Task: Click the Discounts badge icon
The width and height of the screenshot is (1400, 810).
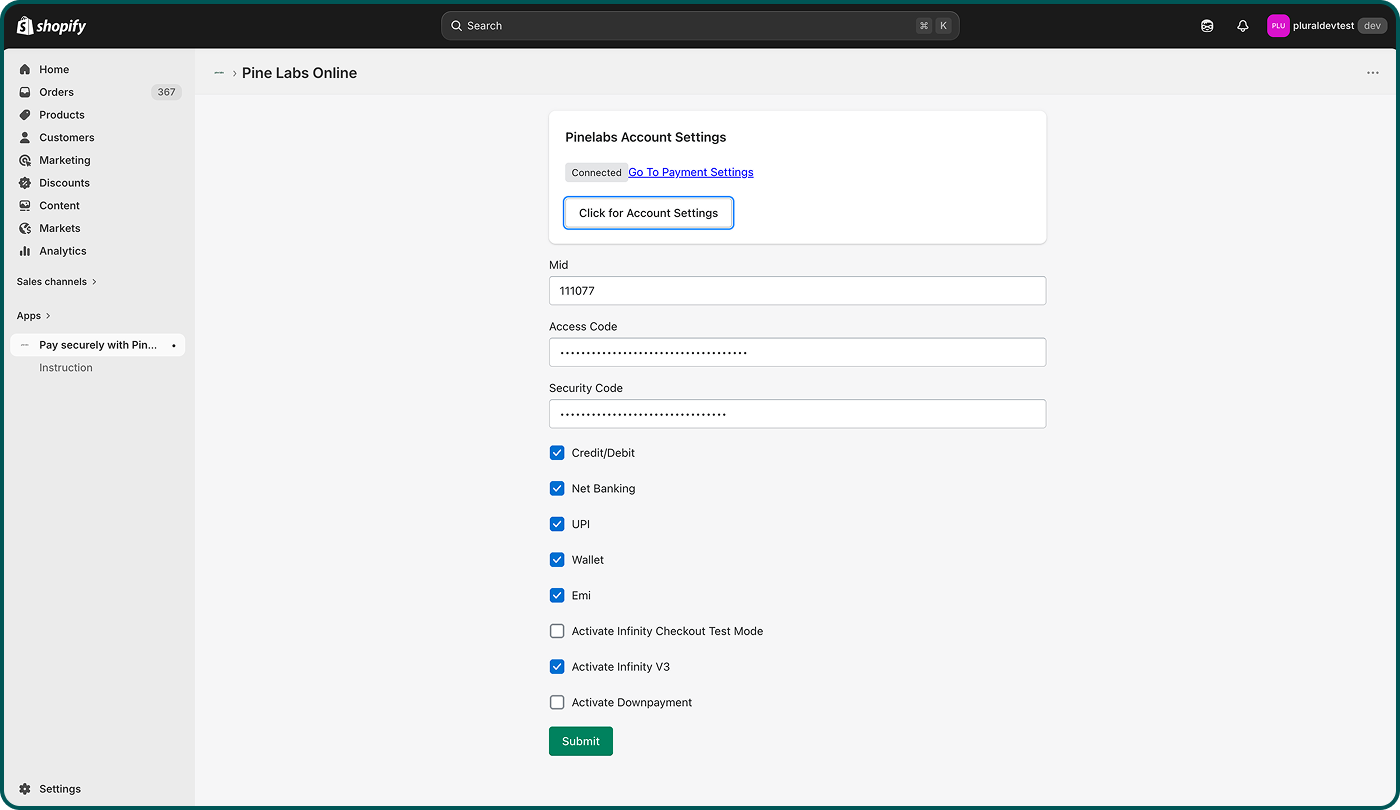Action: (25, 183)
